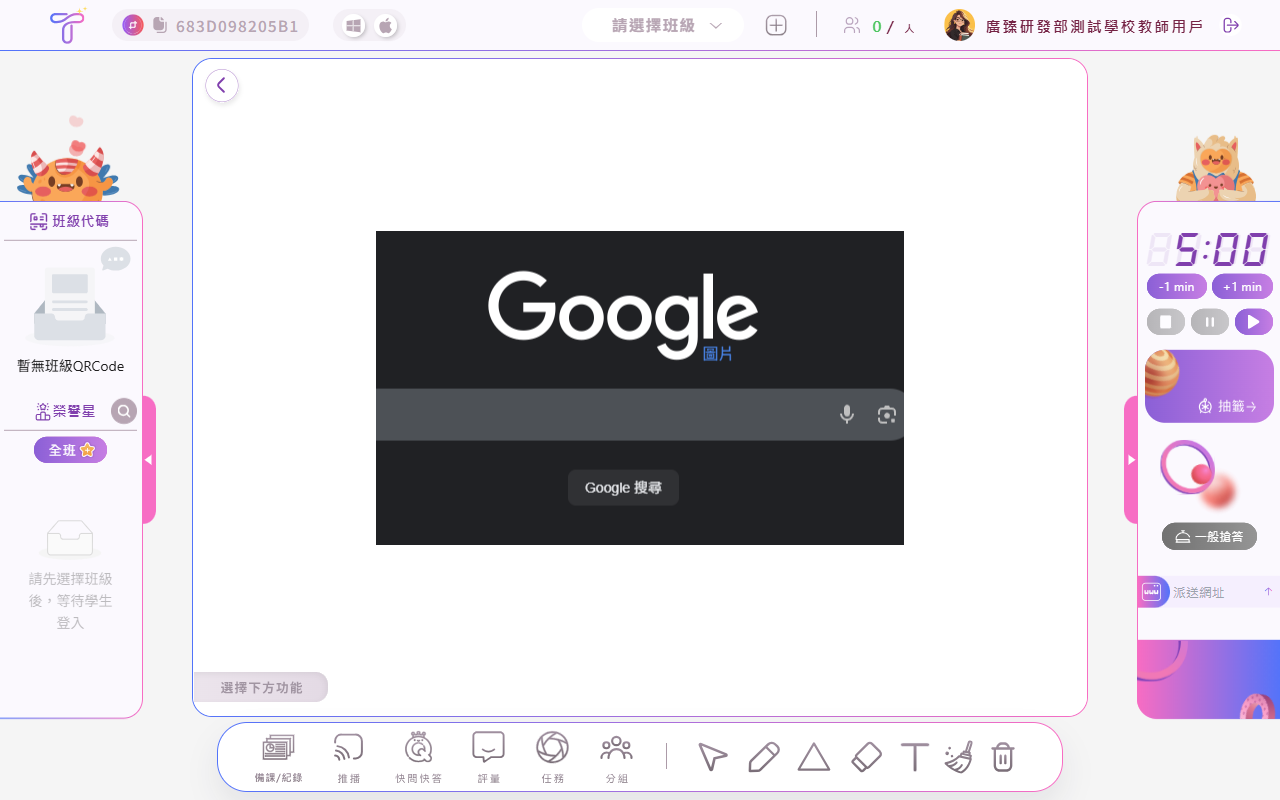Click the refresh code icon in header
The width and height of the screenshot is (1280, 800).
click(x=133, y=25)
